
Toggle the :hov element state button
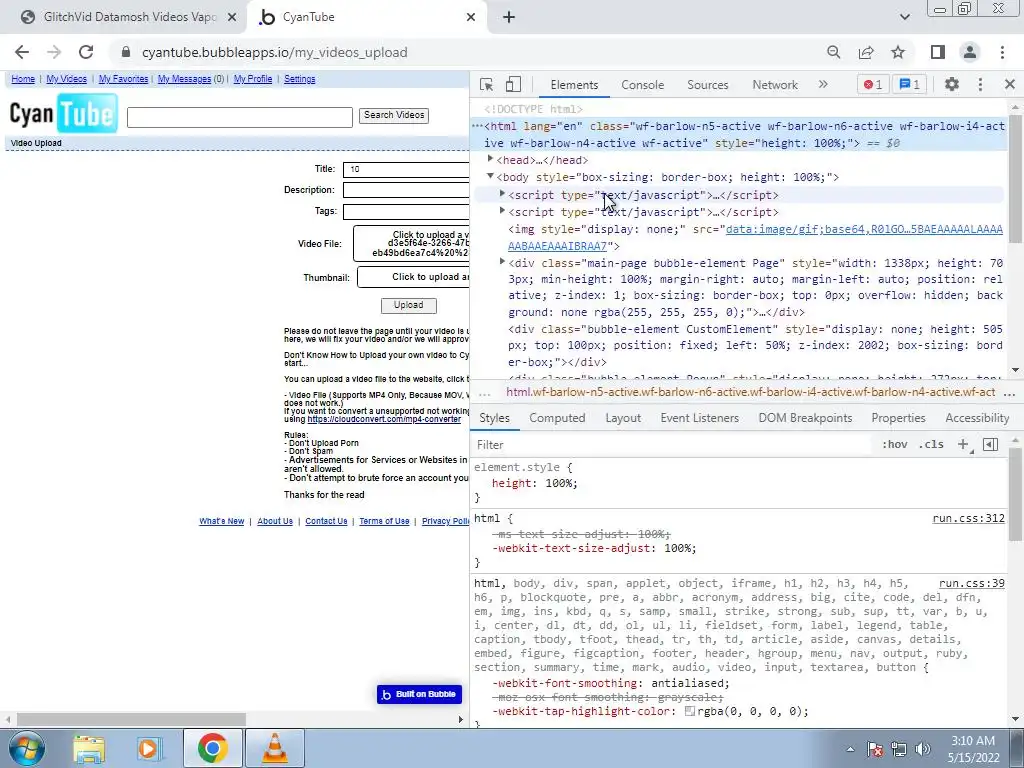coord(894,445)
